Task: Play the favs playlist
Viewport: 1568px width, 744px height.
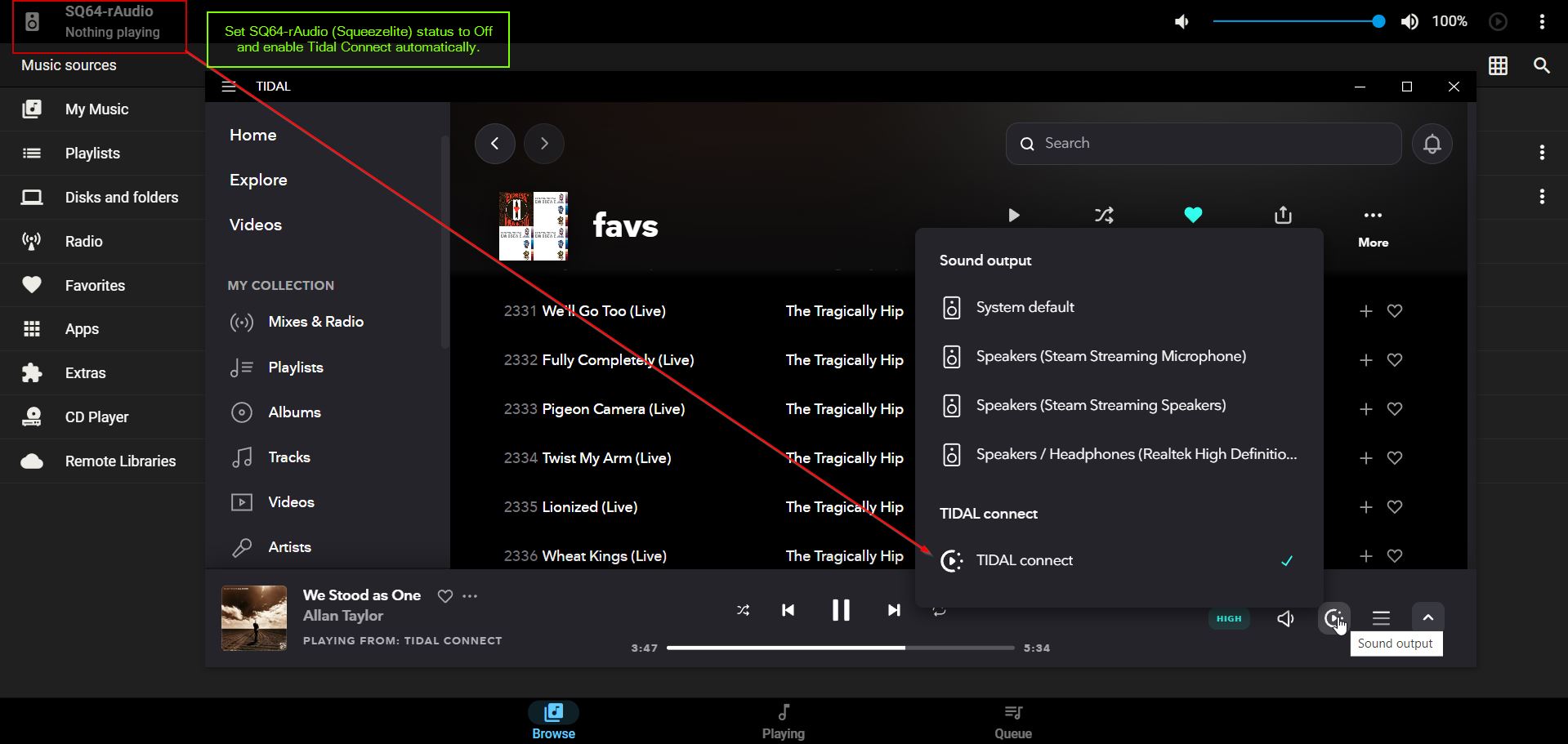Action: [1014, 216]
